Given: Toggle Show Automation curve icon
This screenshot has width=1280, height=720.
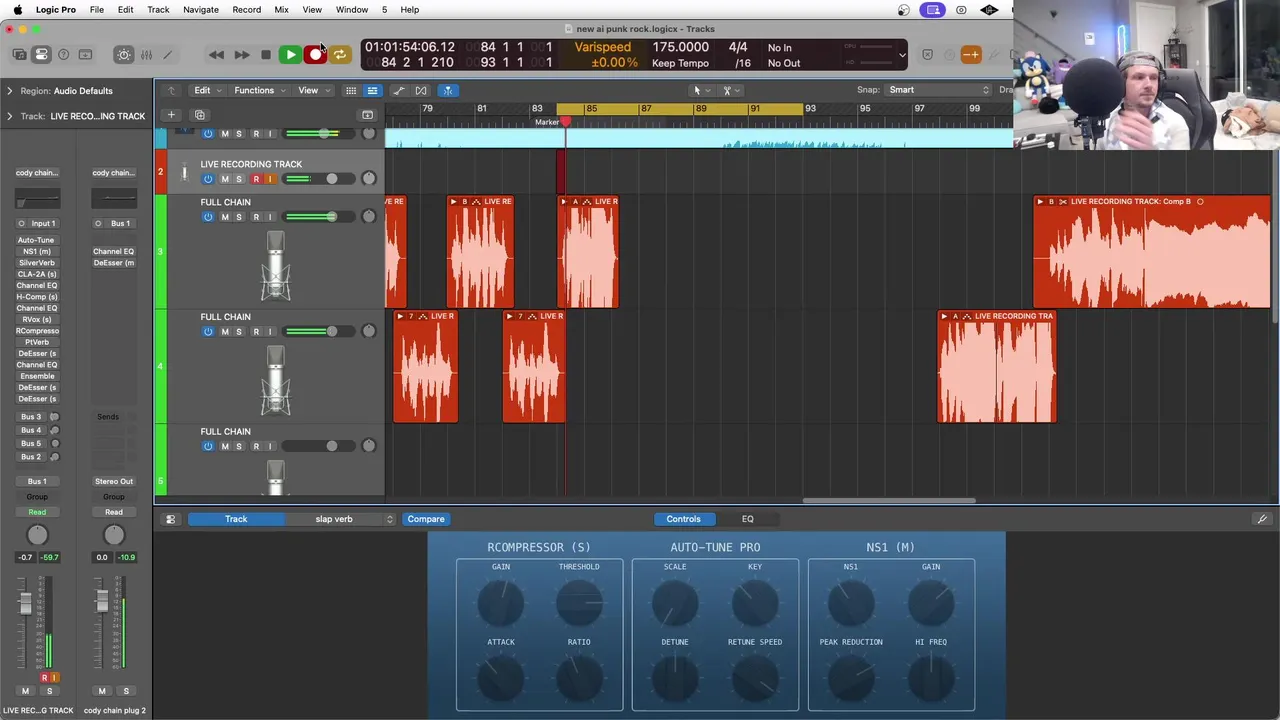Looking at the screenshot, I should (x=399, y=90).
